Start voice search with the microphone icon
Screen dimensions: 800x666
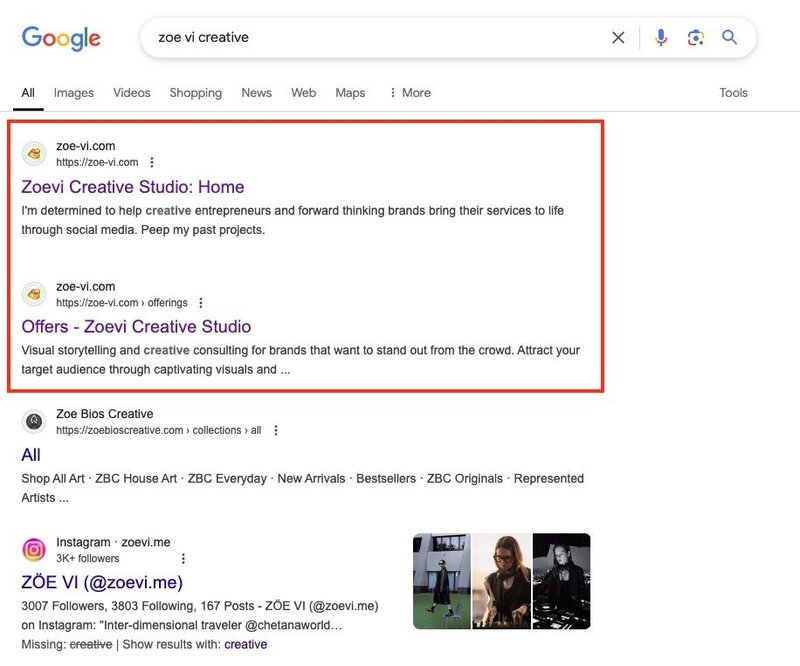(x=661, y=37)
